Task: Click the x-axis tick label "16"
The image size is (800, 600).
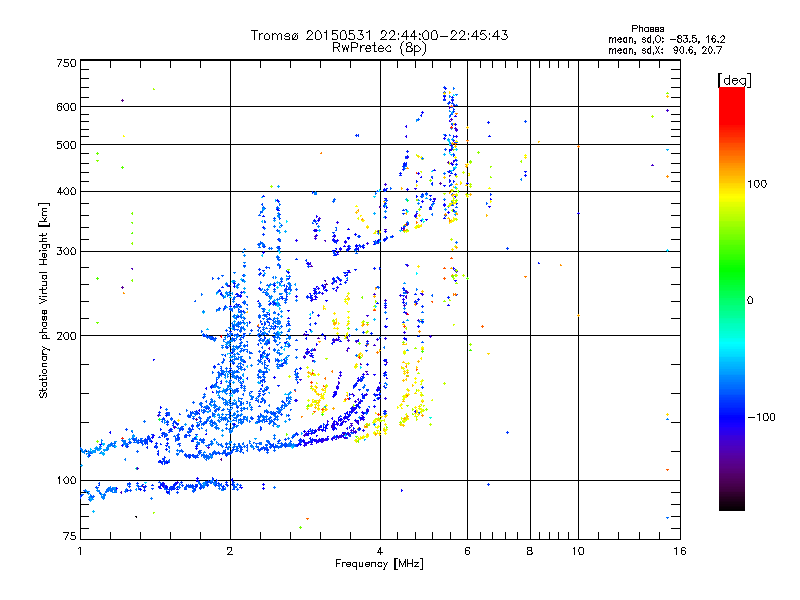Action: (x=680, y=551)
